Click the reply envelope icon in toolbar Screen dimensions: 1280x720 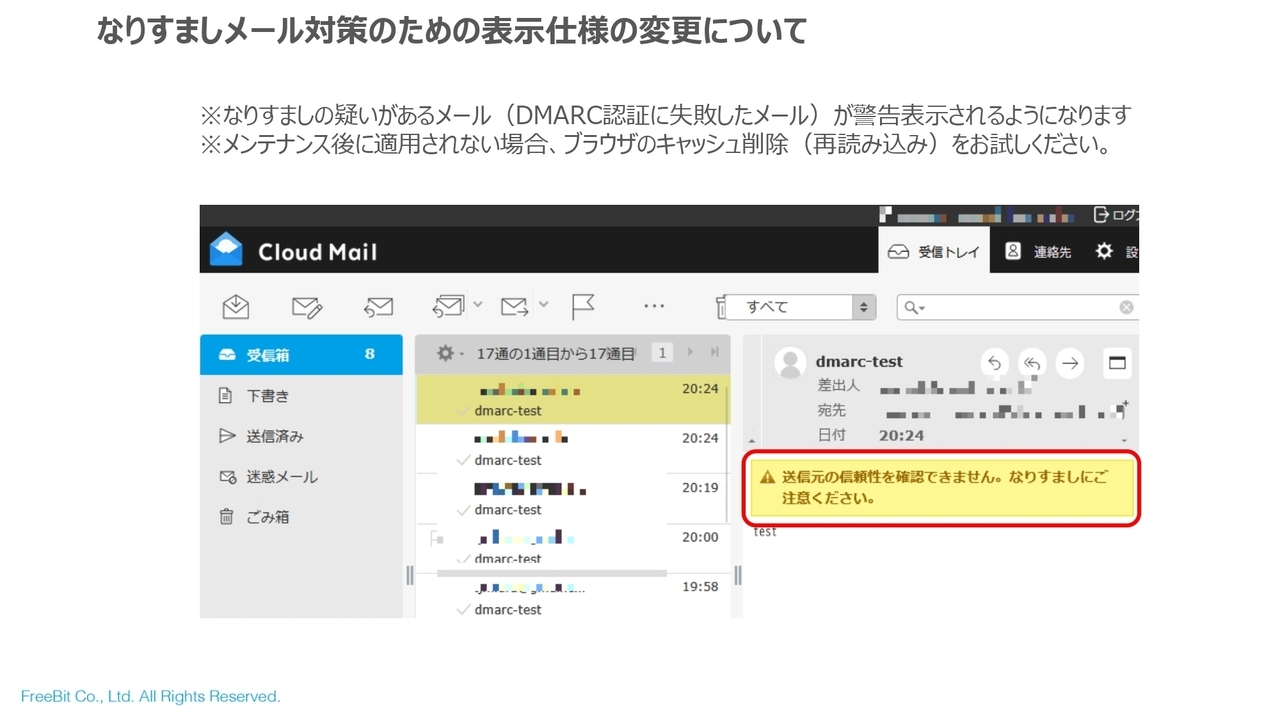378,307
